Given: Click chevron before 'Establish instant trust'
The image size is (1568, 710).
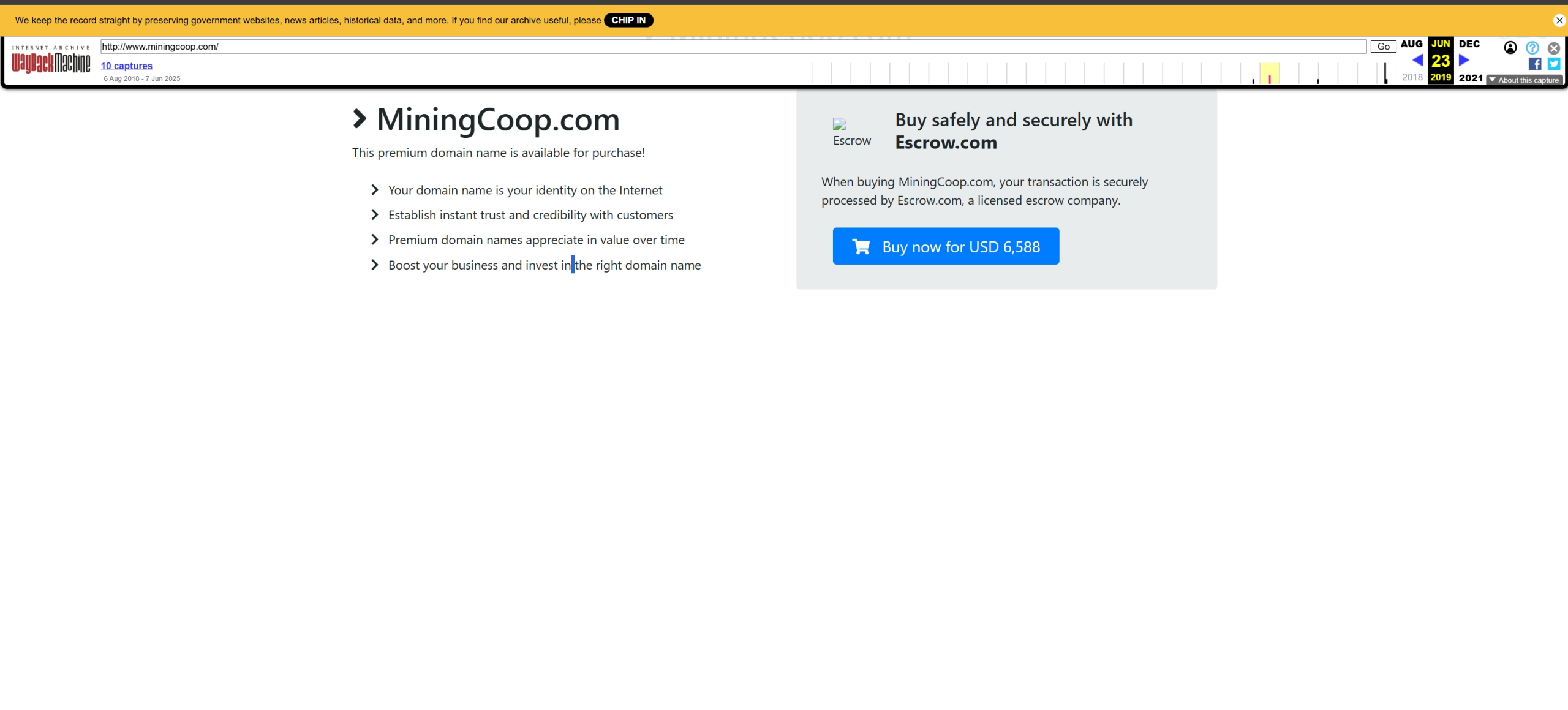Looking at the screenshot, I should coord(375,214).
